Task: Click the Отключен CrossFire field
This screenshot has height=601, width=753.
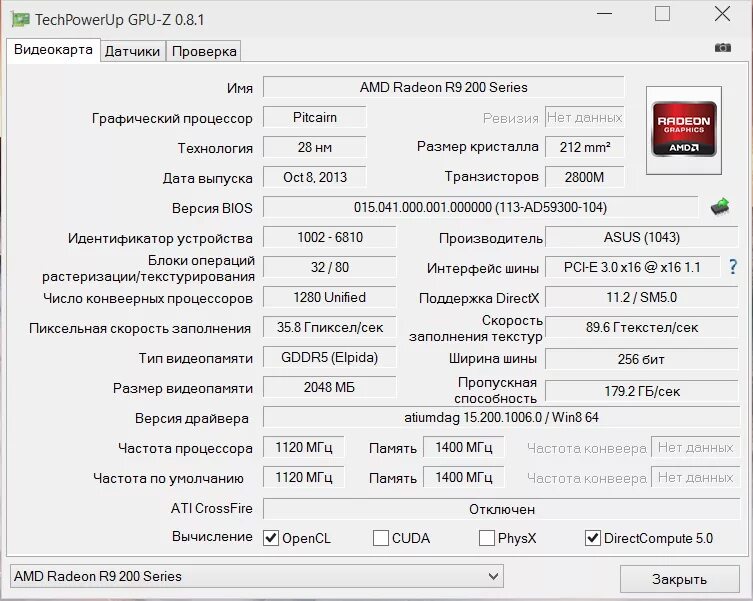Action: (501, 509)
